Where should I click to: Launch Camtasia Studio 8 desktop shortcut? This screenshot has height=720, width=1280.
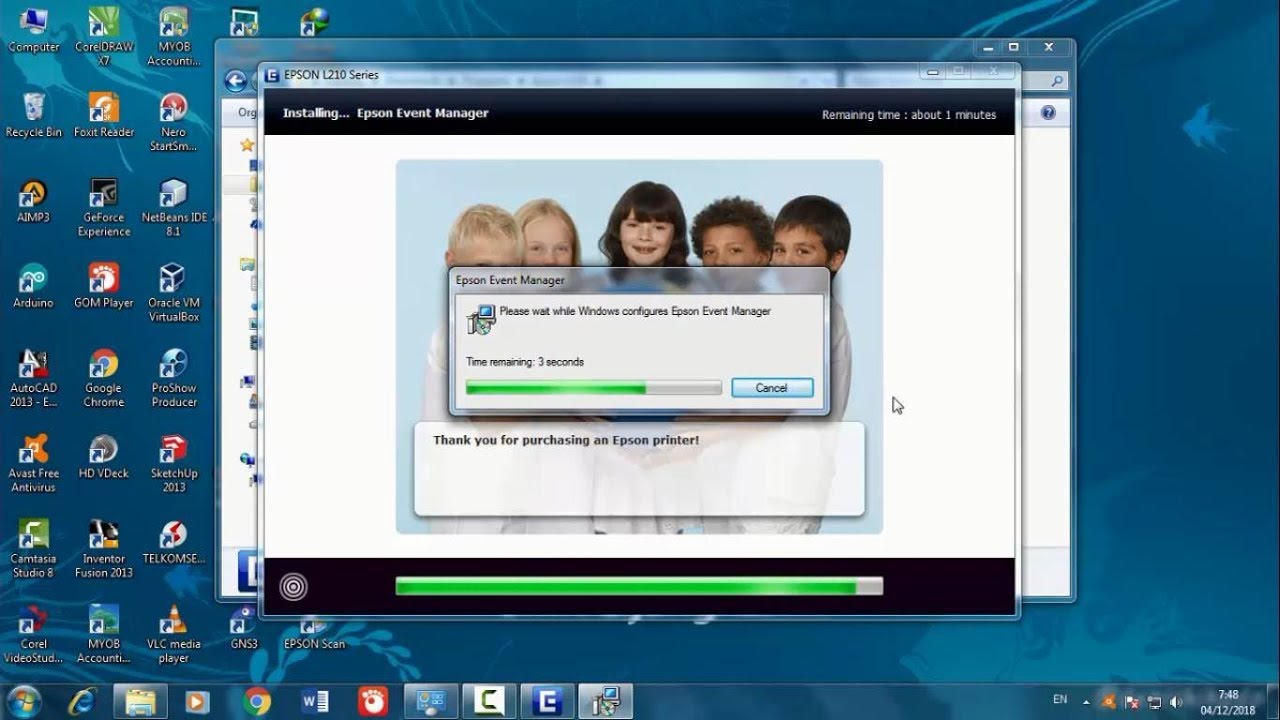click(x=34, y=548)
